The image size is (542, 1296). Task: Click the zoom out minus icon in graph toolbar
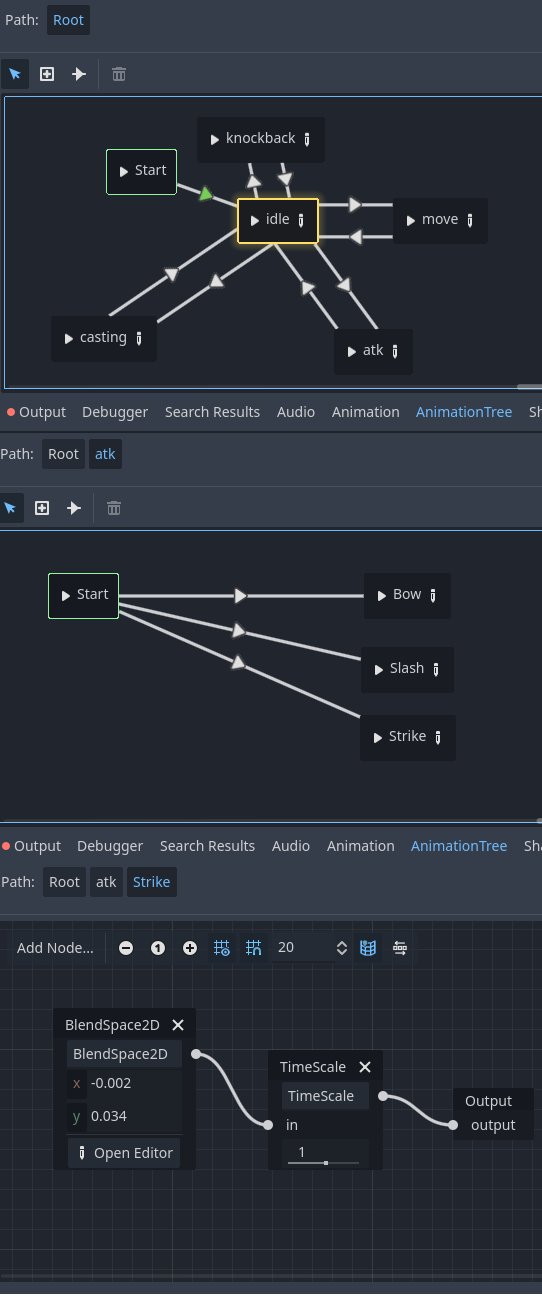click(x=126, y=948)
